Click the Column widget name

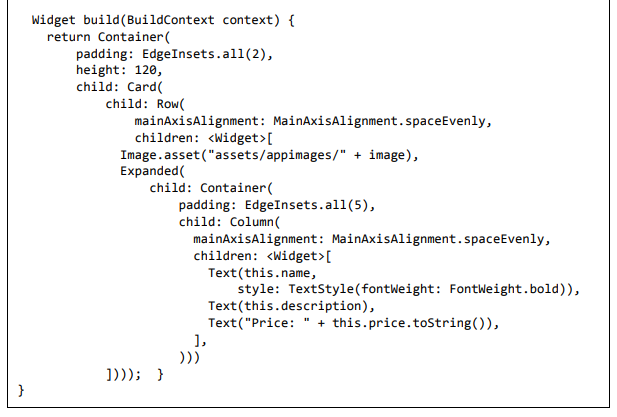coord(252,221)
